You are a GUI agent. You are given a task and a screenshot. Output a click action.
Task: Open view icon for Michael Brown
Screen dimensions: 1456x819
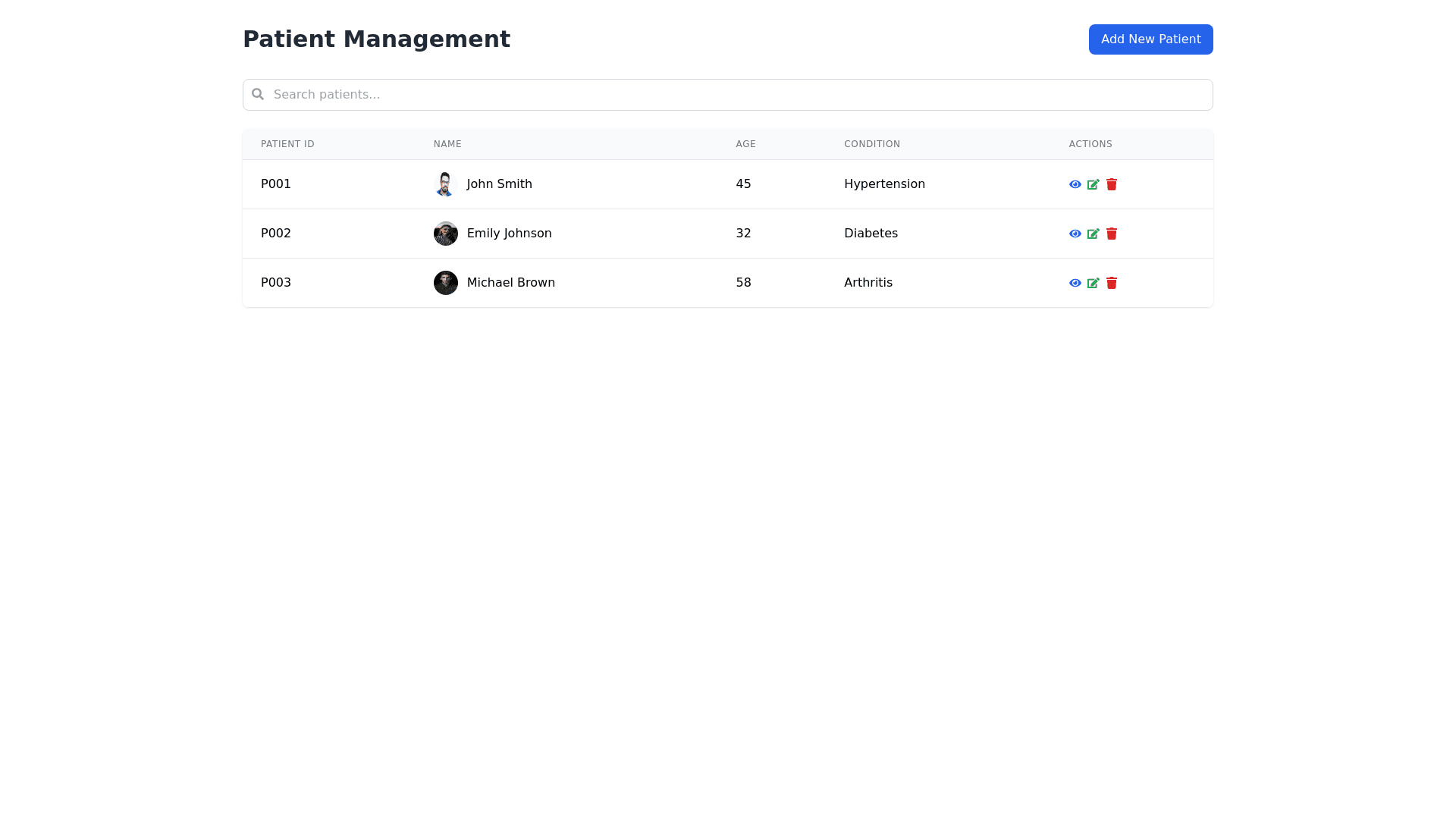click(1075, 283)
